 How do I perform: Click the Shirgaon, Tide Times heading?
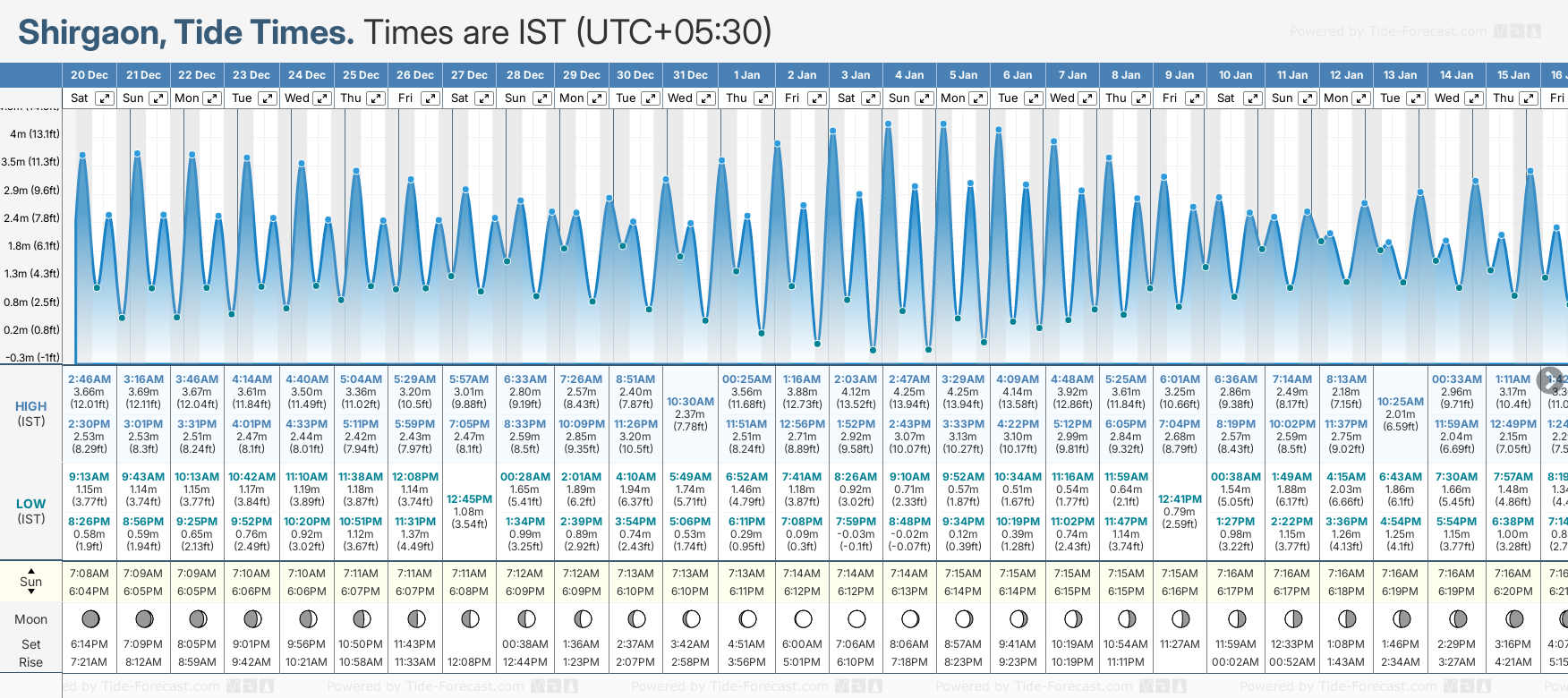click(x=186, y=32)
